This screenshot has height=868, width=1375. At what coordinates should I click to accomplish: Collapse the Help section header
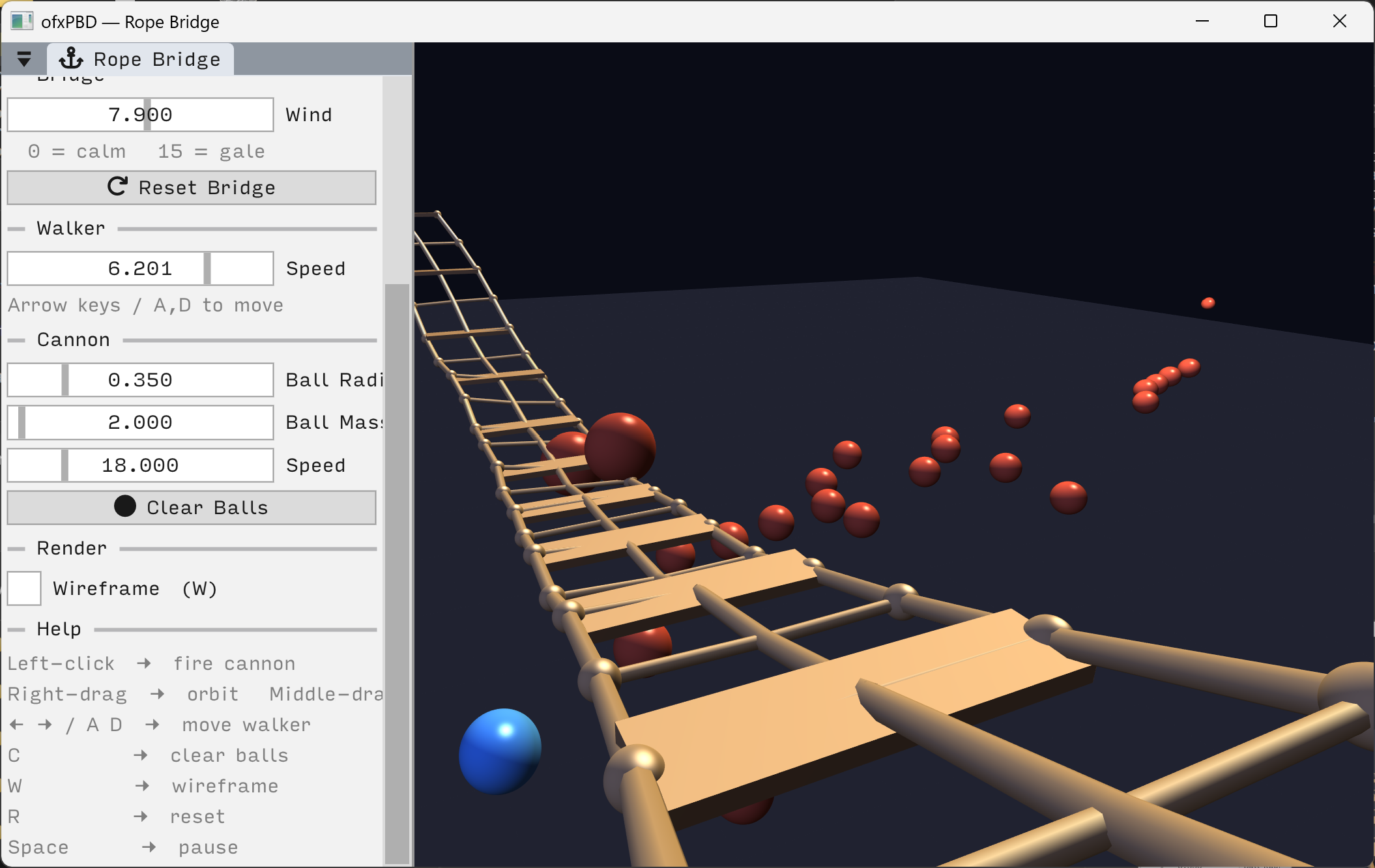click(192, 629)
